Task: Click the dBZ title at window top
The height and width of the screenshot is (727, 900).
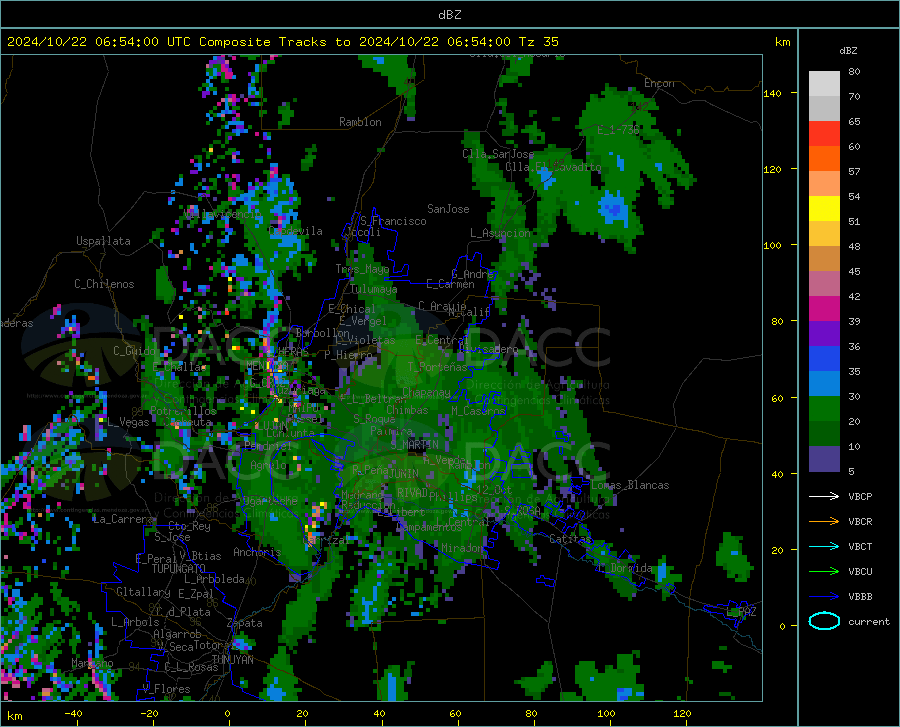Action: point(449,15)
